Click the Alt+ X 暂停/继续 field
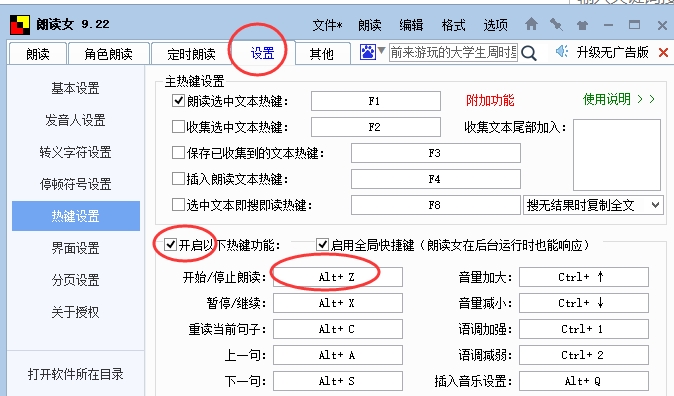The height and width of the screenshot is (396, 674). click(x=338, y=303)
